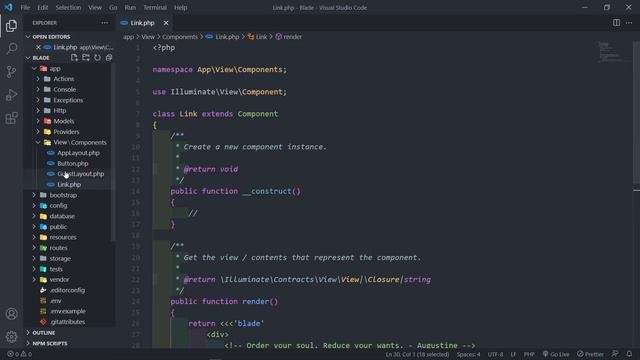This screenshot has width=640, height=360.
Task: Expand the Console folder
Action: coord(64,89)
